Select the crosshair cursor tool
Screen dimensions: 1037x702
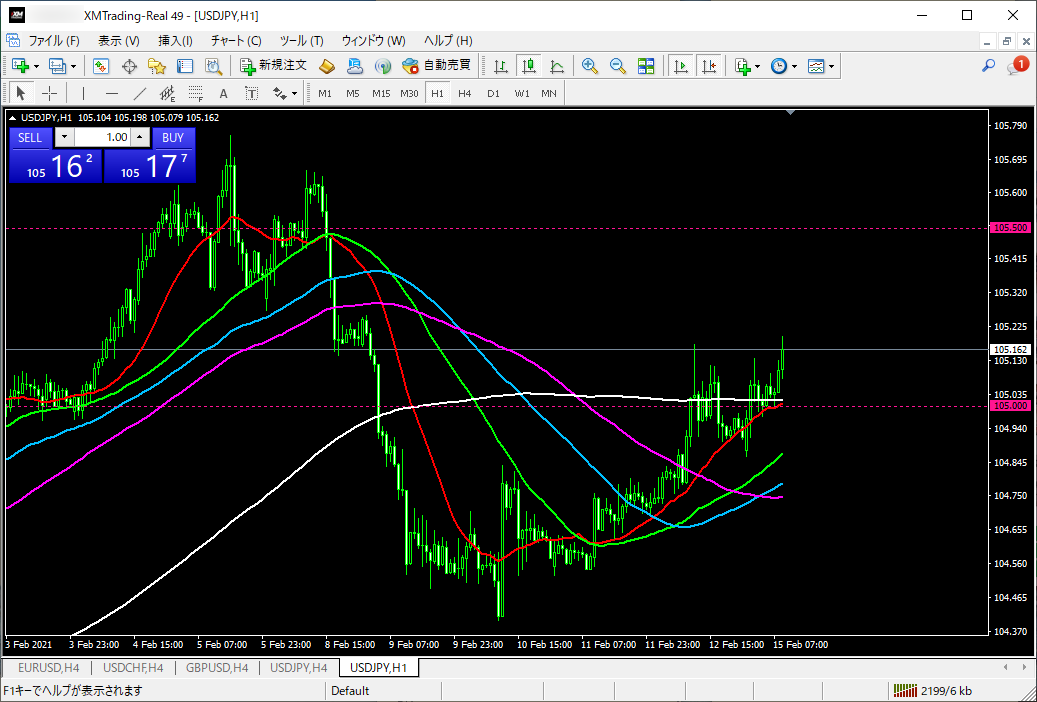50,93
